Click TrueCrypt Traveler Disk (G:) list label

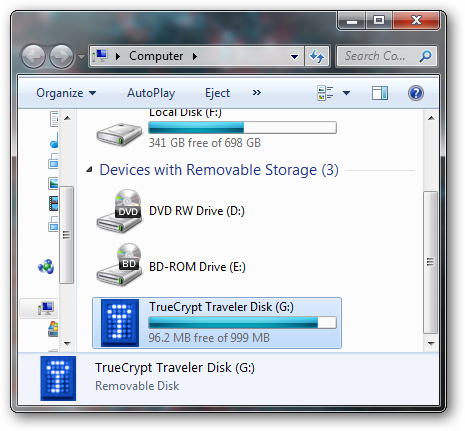click(x=221, y=307)
